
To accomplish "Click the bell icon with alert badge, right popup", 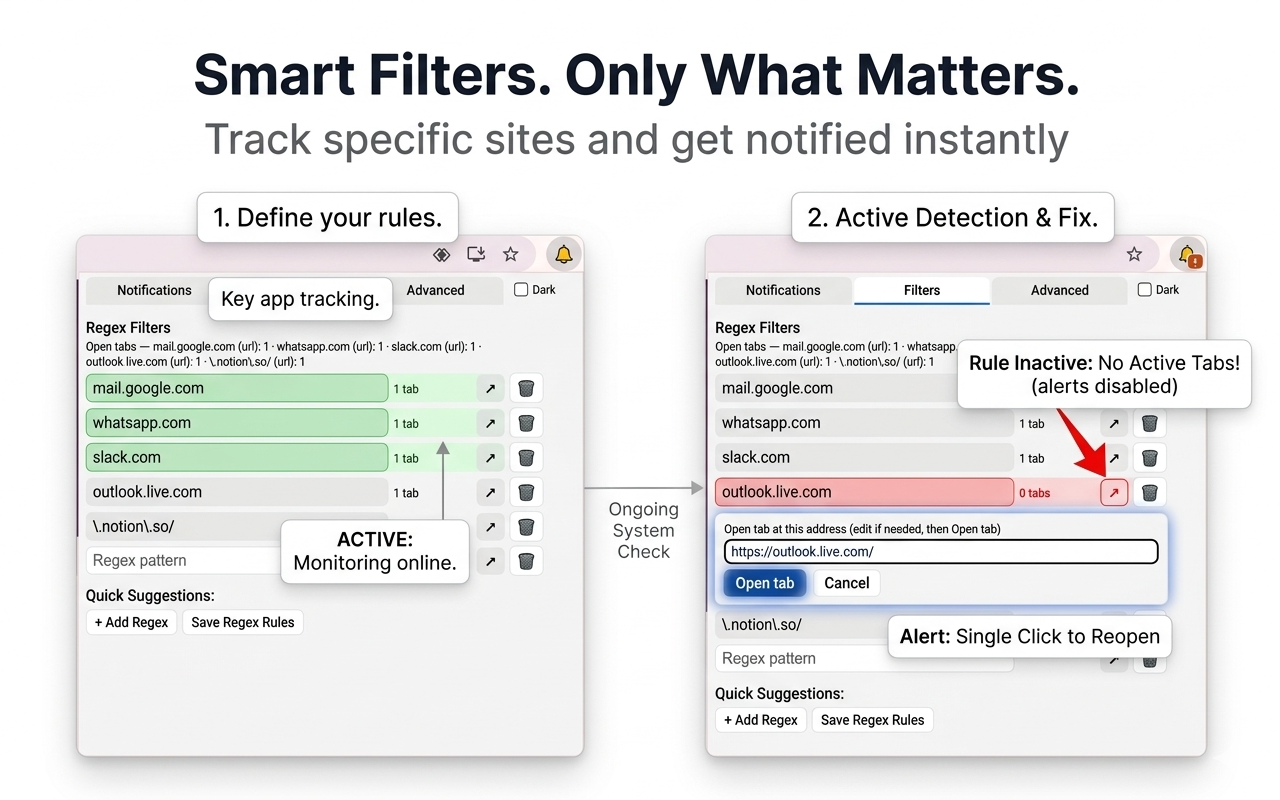I will click(1188, 256).
